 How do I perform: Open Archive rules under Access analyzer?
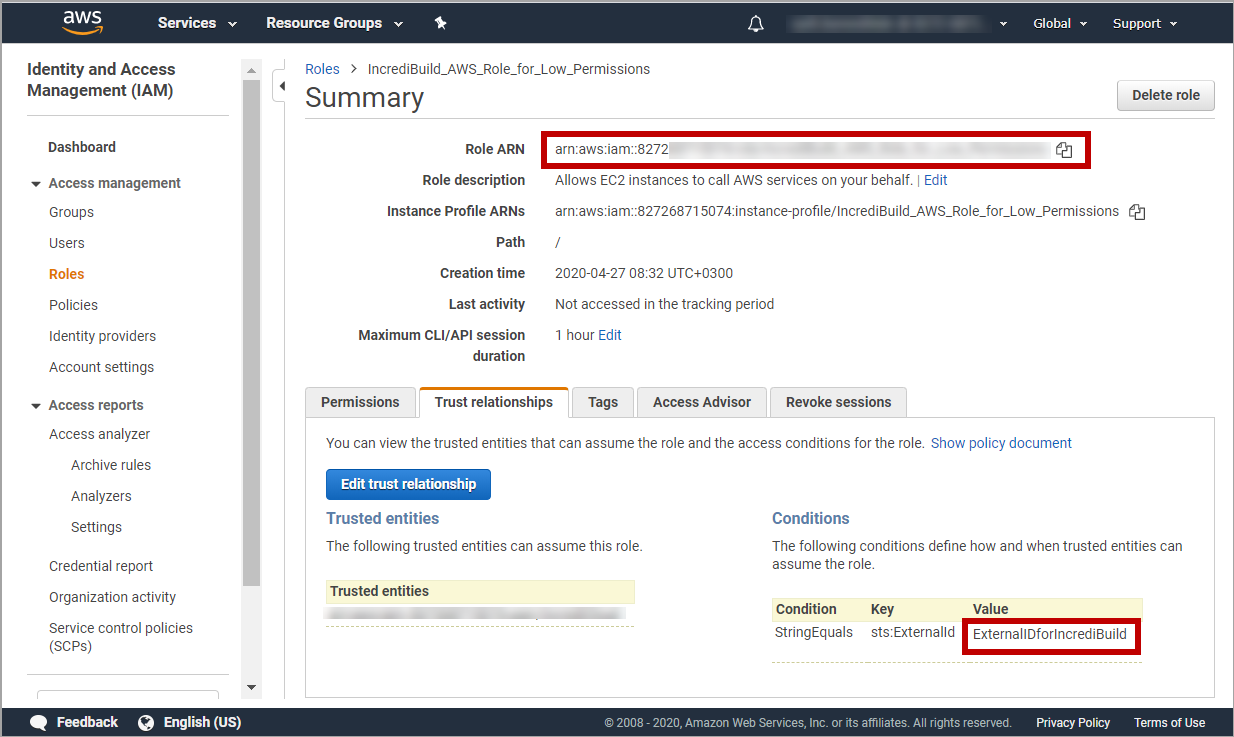(x=111, y=465)
